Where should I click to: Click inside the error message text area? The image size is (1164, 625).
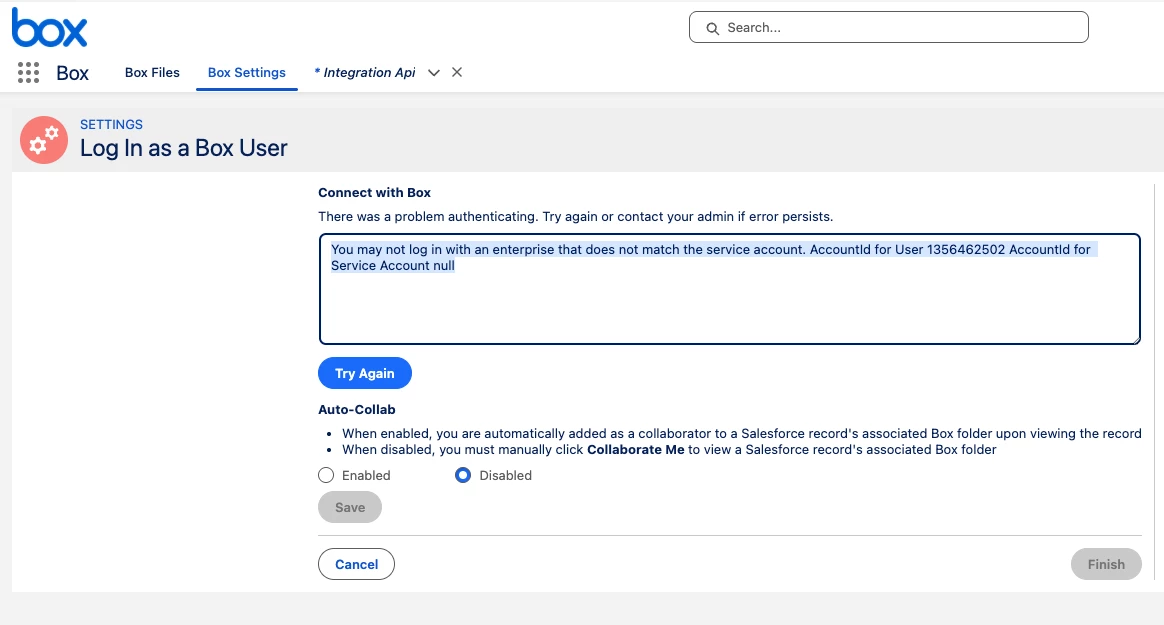pos(730,289)
